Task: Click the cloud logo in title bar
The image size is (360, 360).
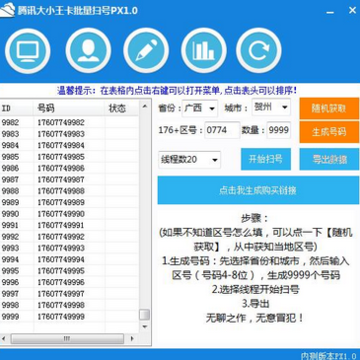Action: [x=7, y=11]
